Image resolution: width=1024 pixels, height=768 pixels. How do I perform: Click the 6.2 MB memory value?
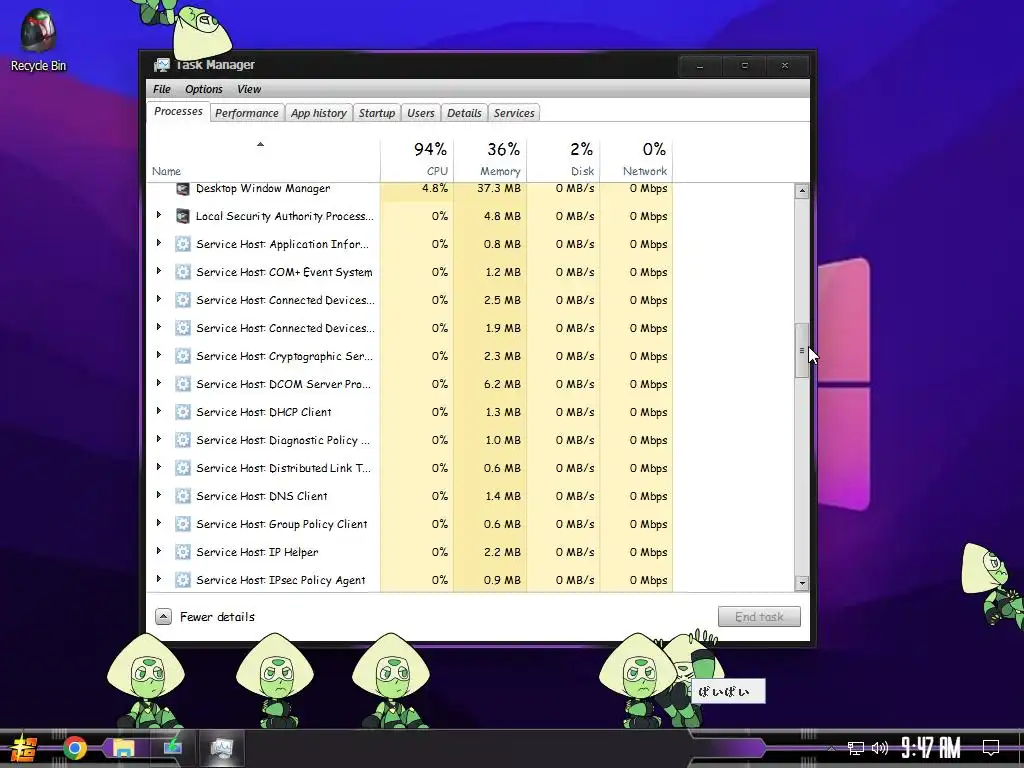pos(502,384)
